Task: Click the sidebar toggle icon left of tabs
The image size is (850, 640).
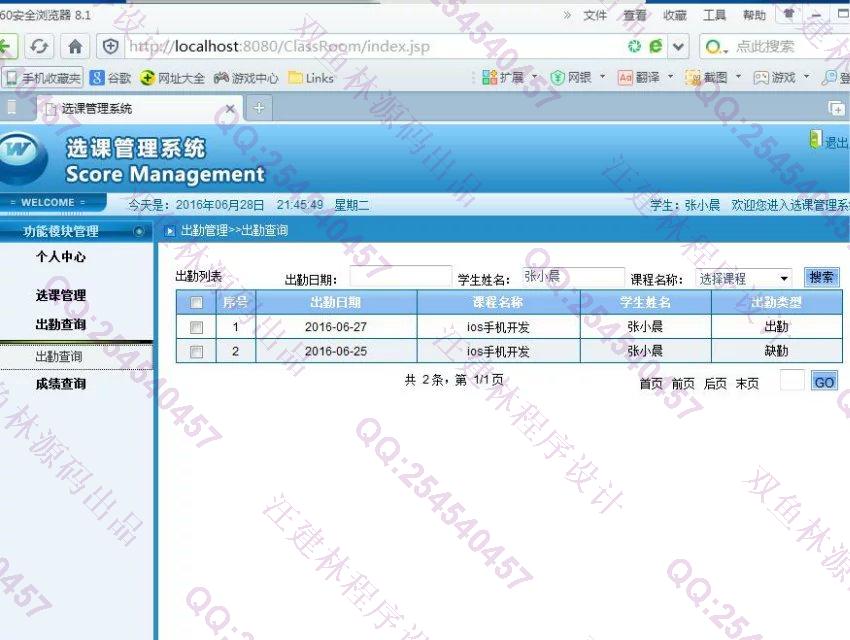Action: (11, 107)
